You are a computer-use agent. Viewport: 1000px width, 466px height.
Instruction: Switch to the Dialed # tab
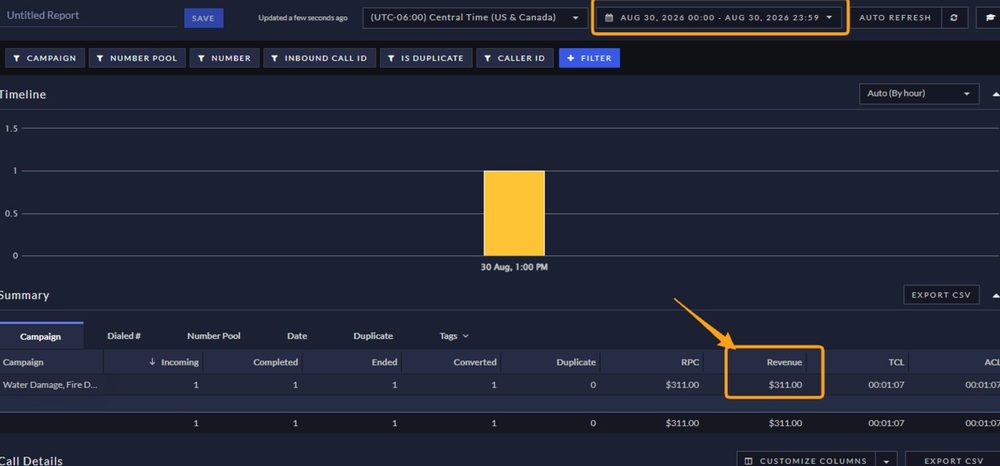[x=124, y=336]
